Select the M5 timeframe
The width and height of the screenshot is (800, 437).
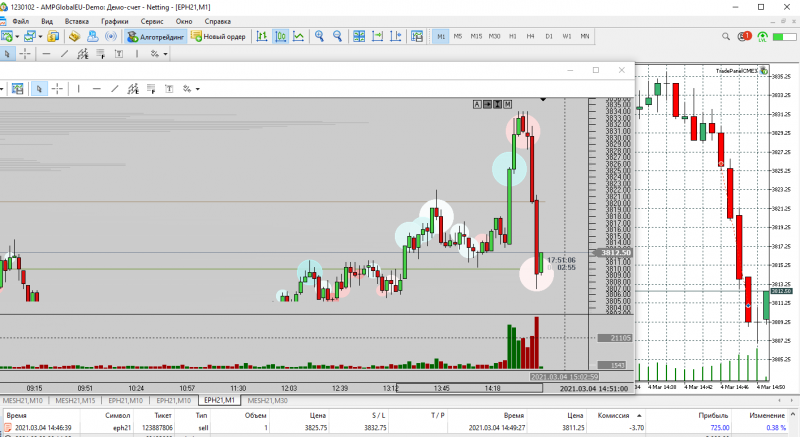pyautogui.click(x=458, y=36)
